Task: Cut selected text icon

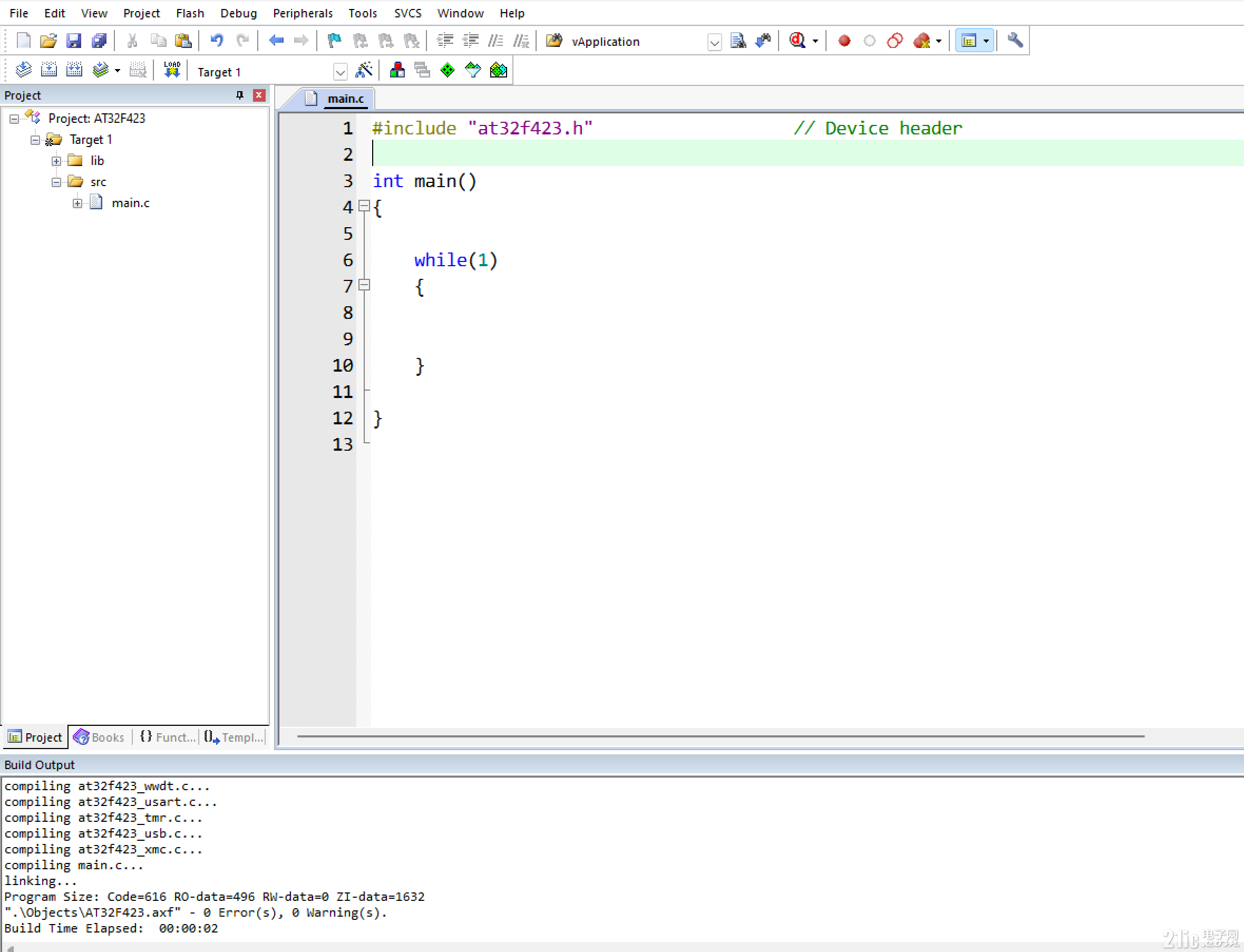Action: (132, 41)
